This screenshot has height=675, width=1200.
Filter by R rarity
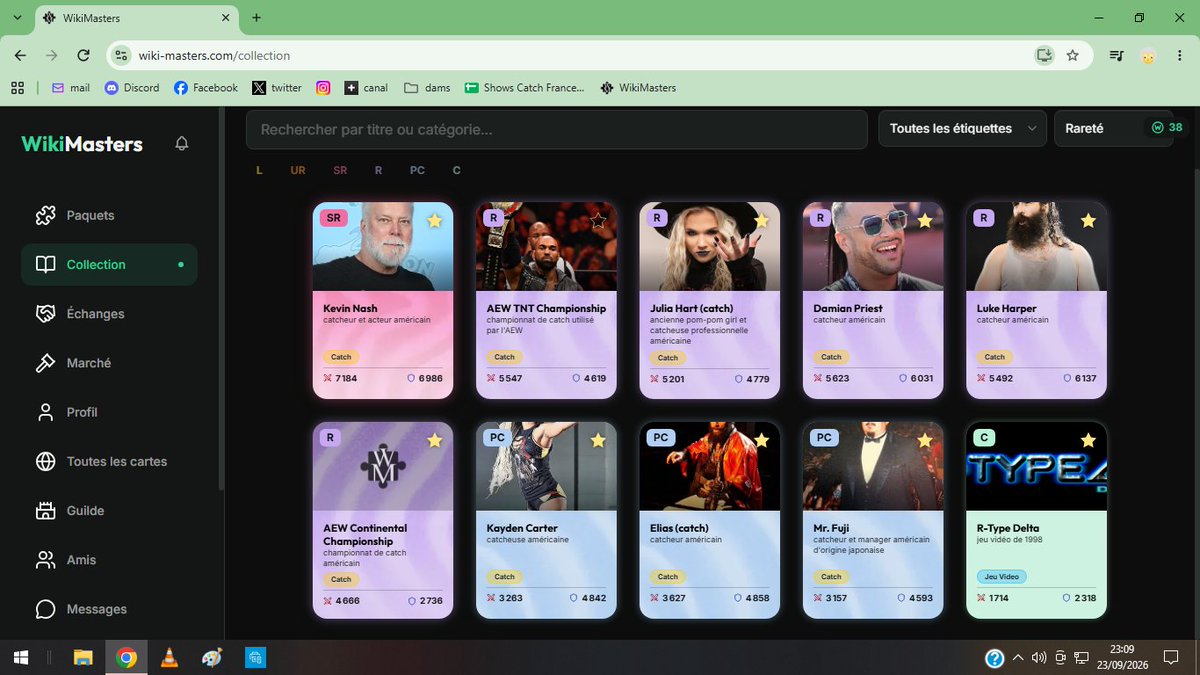378,170
